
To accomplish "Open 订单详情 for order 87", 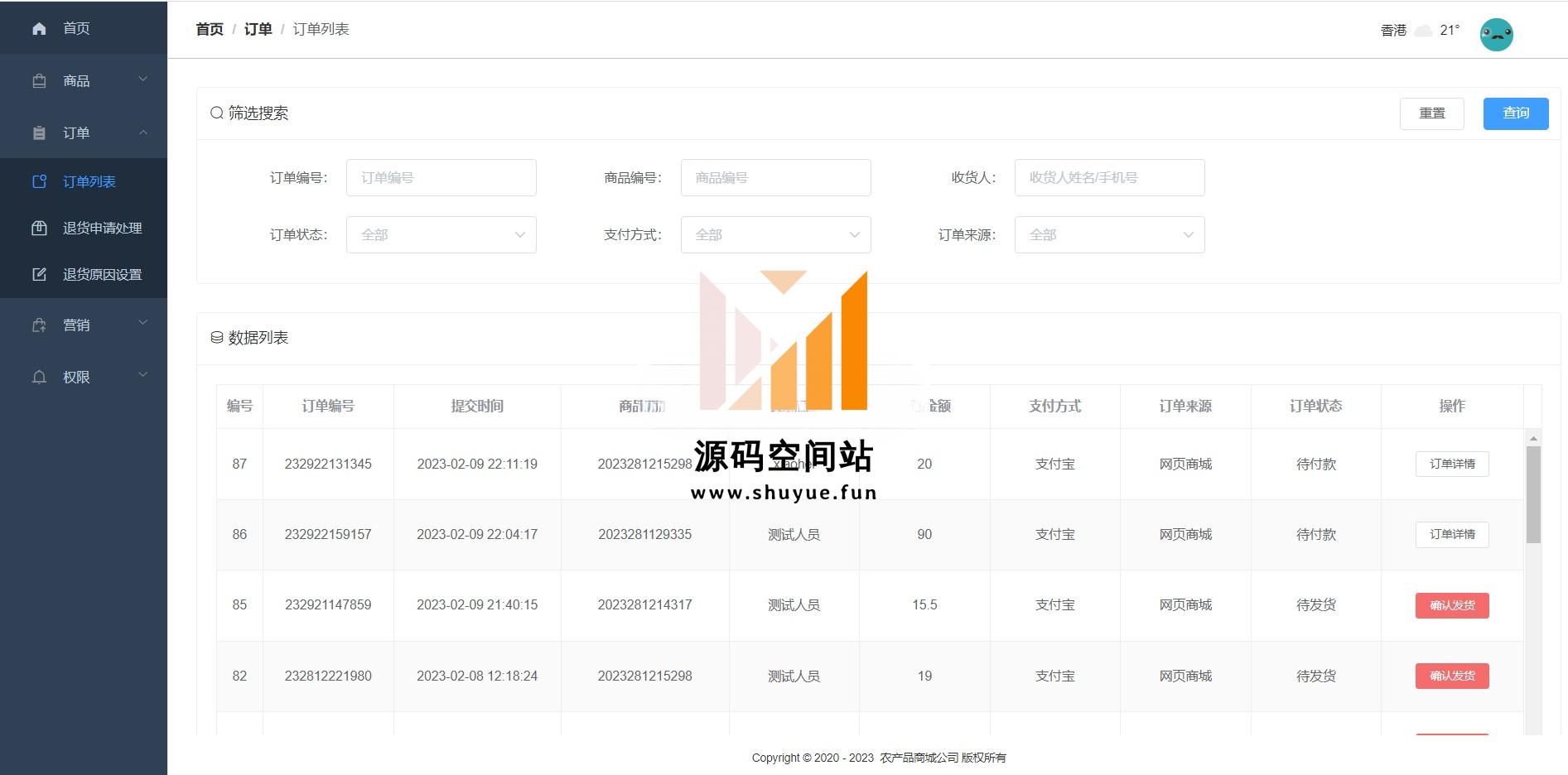I will [x=1452, y=464].
